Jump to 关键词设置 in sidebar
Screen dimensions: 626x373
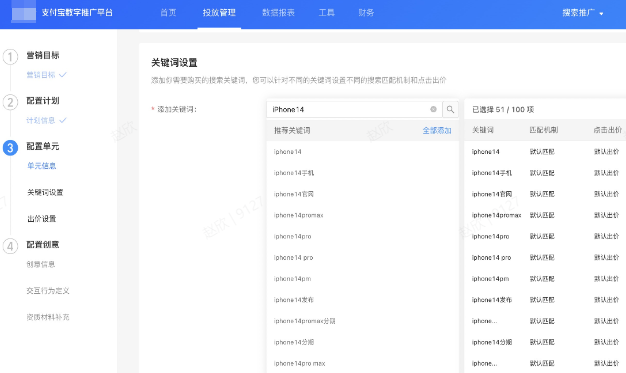pyautogui.click(x=45, y=192)
